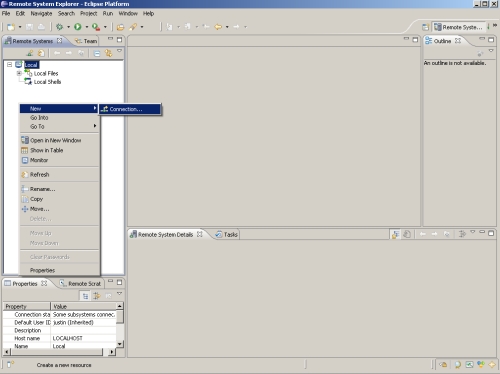Open the Window menu

tap(128, 14)
